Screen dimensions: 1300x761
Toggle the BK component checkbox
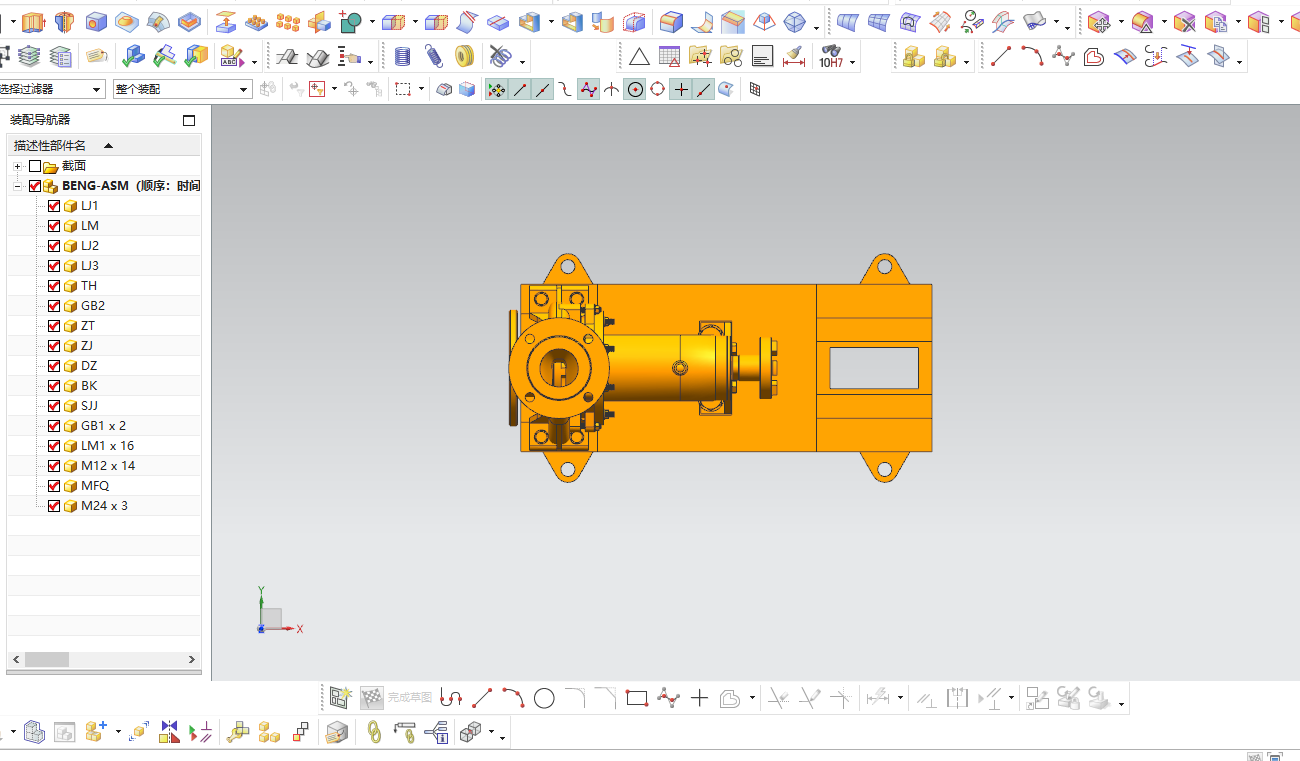[54, 386]
